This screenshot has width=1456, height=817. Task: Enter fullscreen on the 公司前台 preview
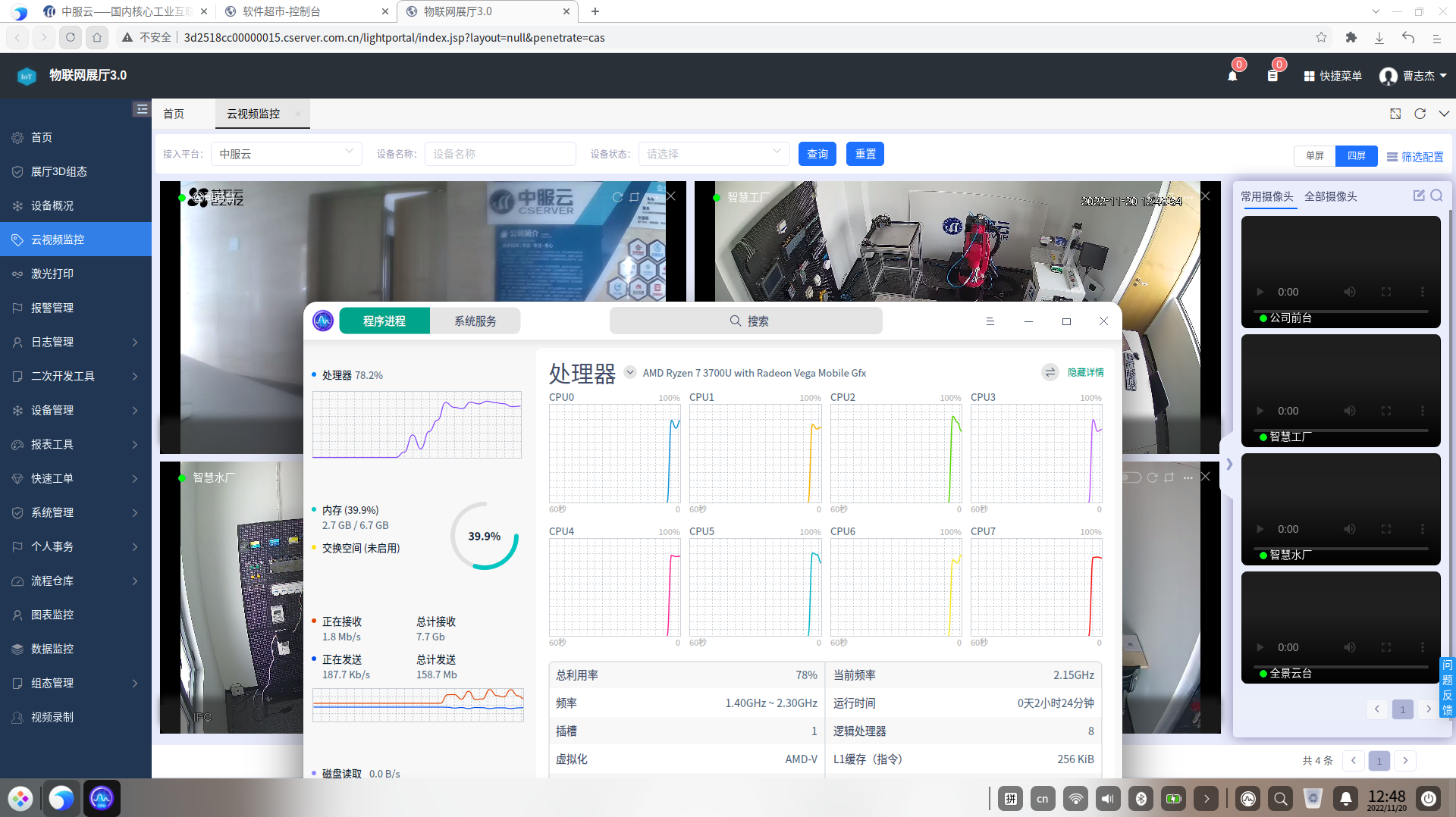pyautogui.click(x=1387, y=292)
